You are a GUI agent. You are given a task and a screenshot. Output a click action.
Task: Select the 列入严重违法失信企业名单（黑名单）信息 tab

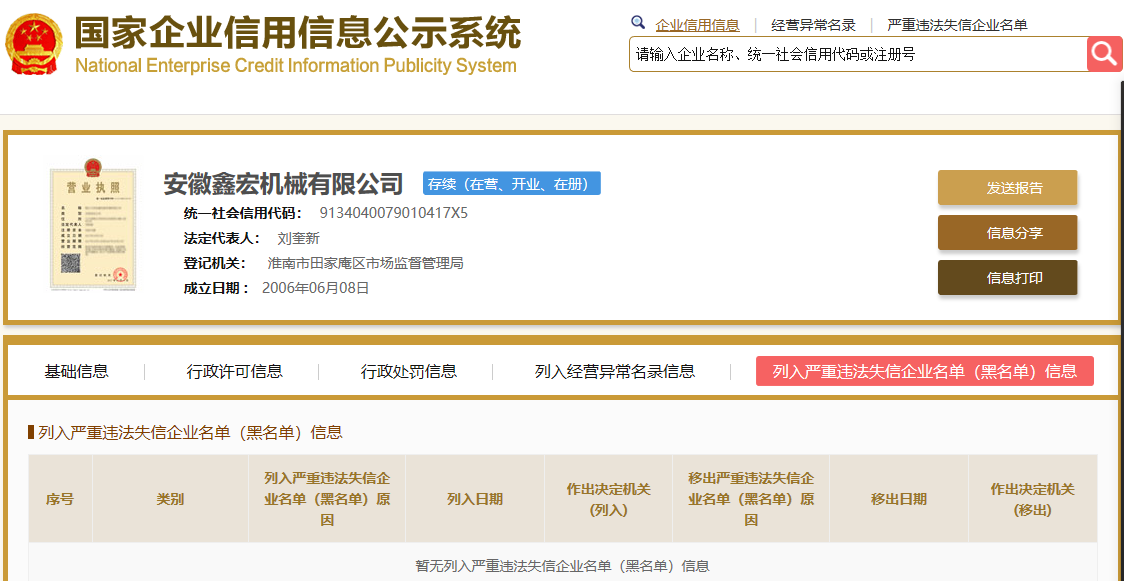(x=925, y=371)
